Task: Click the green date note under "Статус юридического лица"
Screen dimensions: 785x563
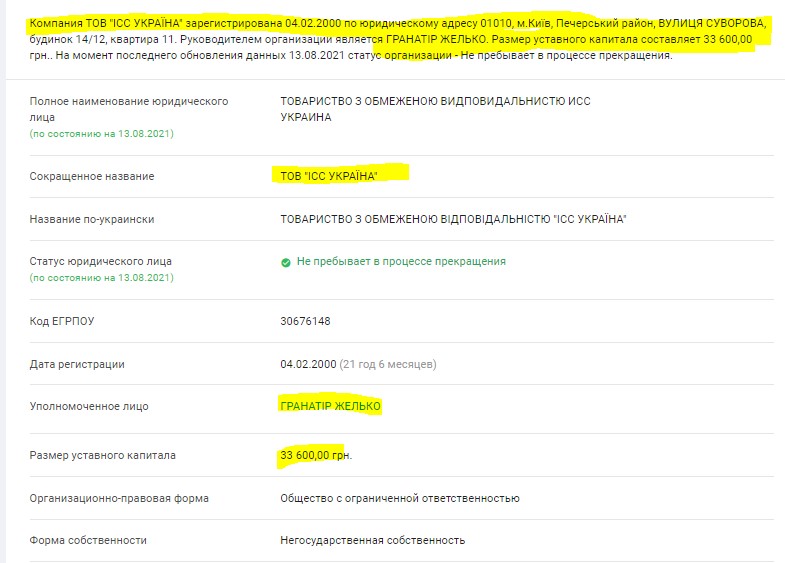Action: point(102,277)
